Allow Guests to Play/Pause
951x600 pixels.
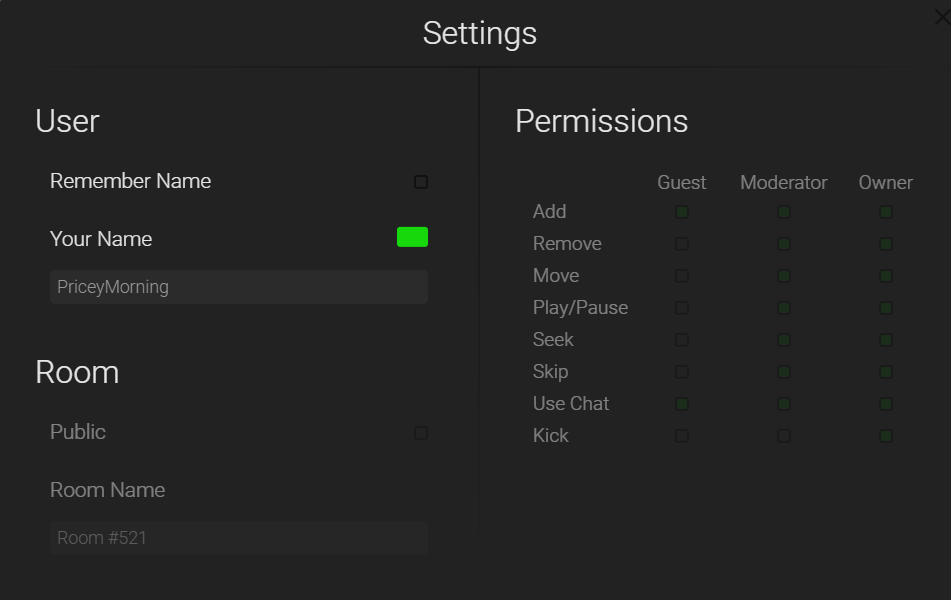tap(682, 308)
